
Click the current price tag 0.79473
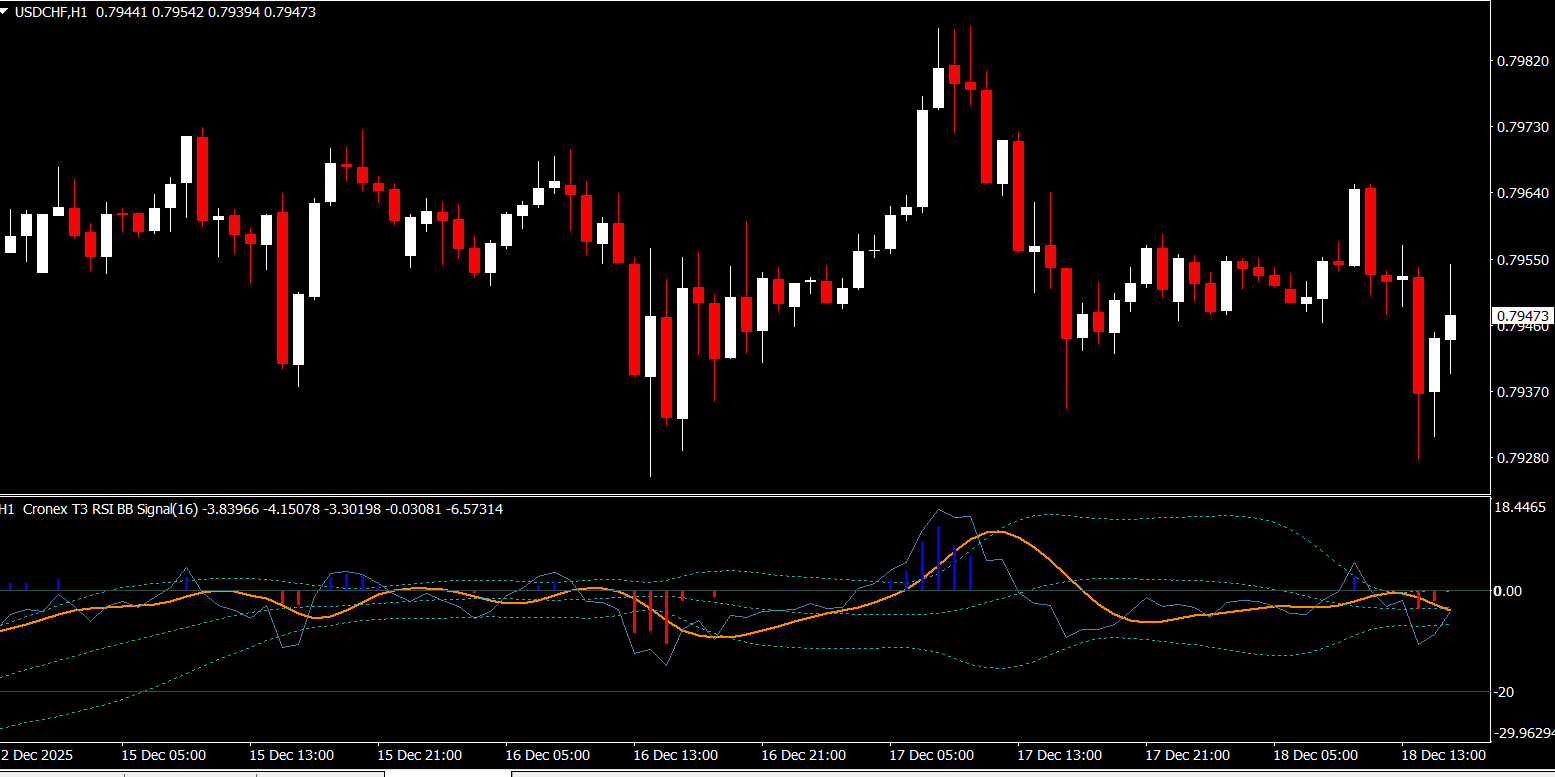[1523, 316]
